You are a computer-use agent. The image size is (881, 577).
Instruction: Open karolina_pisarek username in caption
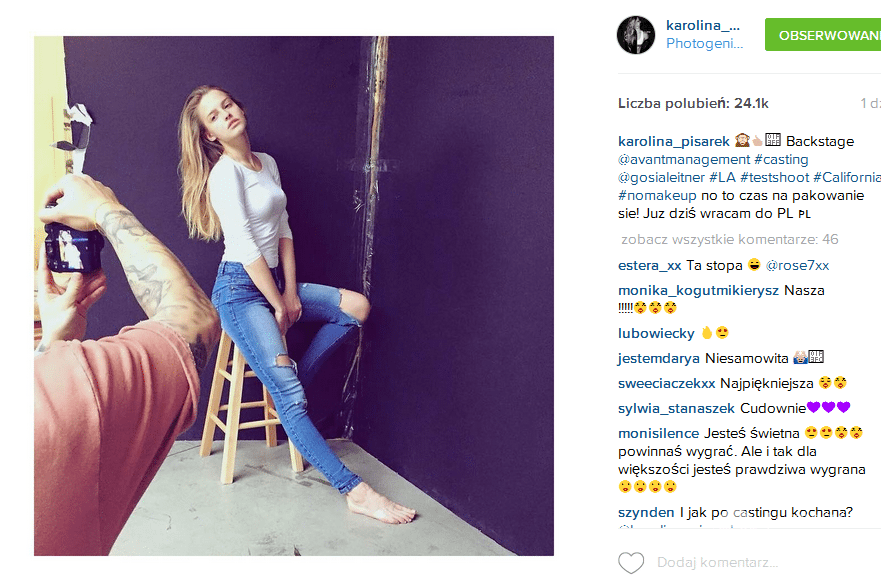click(x=674, y=141)
